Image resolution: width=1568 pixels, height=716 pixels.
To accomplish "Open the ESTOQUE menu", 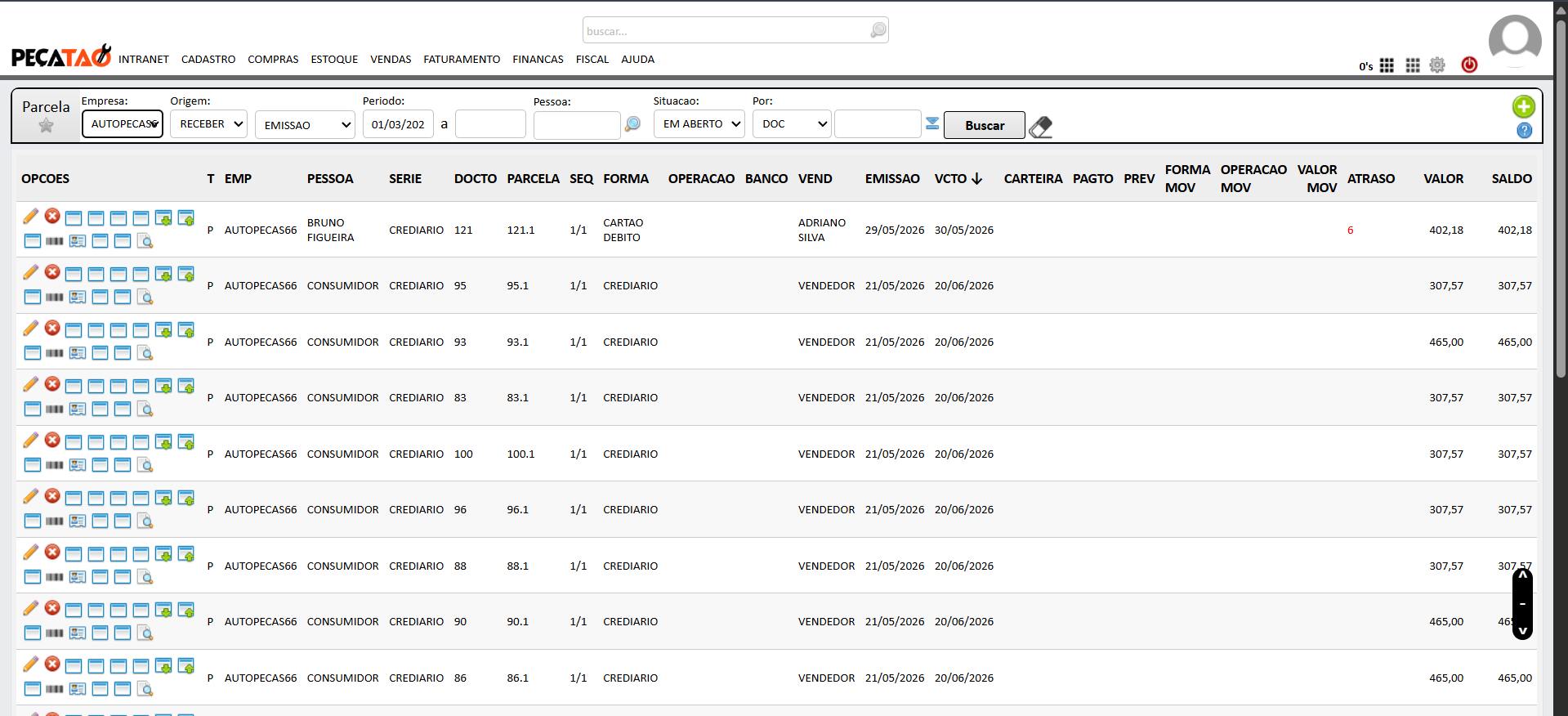I will [x=334, y=60].
